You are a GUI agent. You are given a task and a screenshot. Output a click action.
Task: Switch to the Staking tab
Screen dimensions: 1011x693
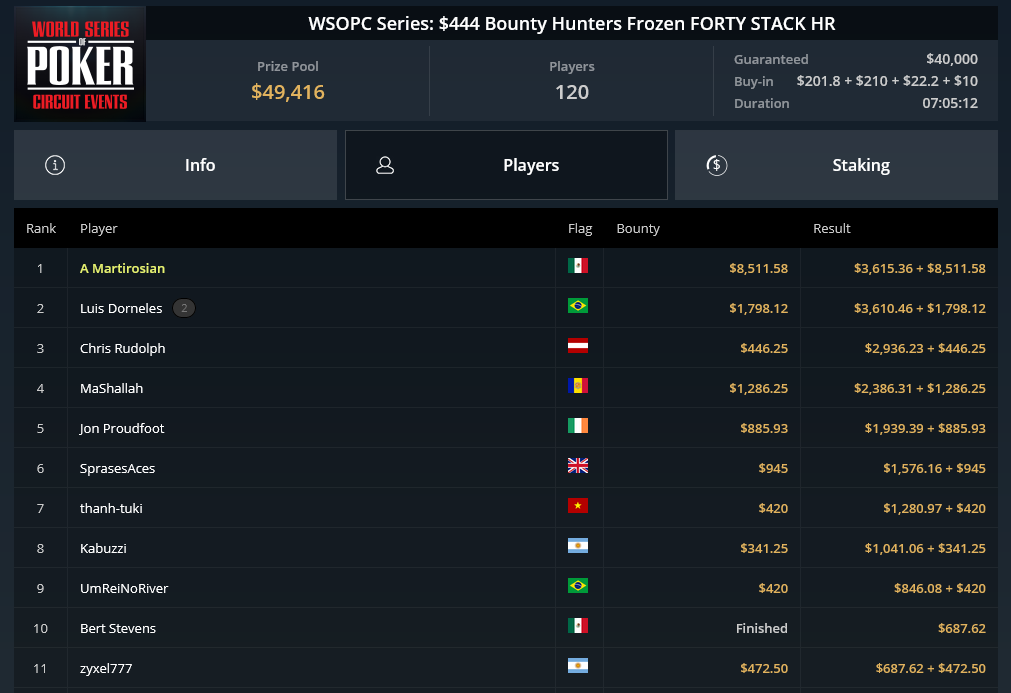(x=836, y=165)
